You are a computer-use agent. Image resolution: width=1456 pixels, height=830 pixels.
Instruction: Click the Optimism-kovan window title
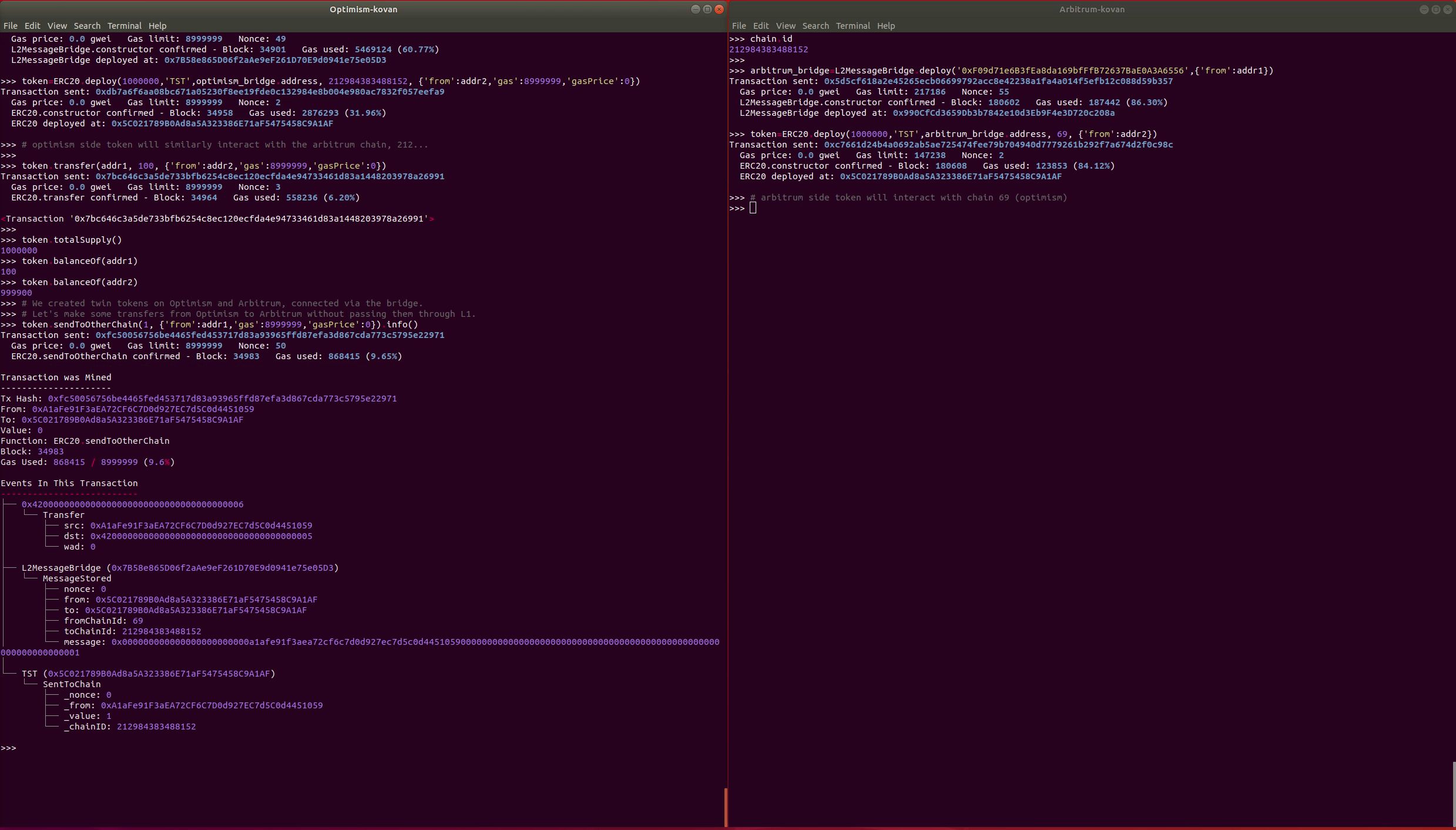coord(363,9)
